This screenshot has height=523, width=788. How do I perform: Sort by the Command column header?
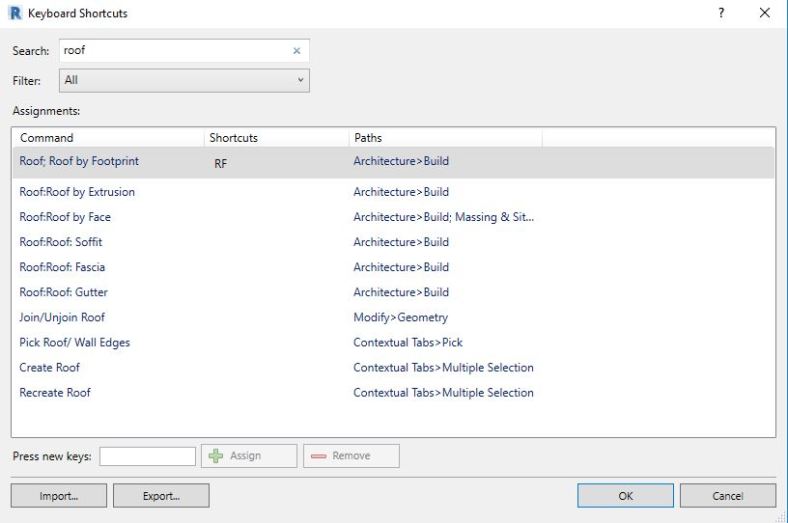[x=108, y=138]
